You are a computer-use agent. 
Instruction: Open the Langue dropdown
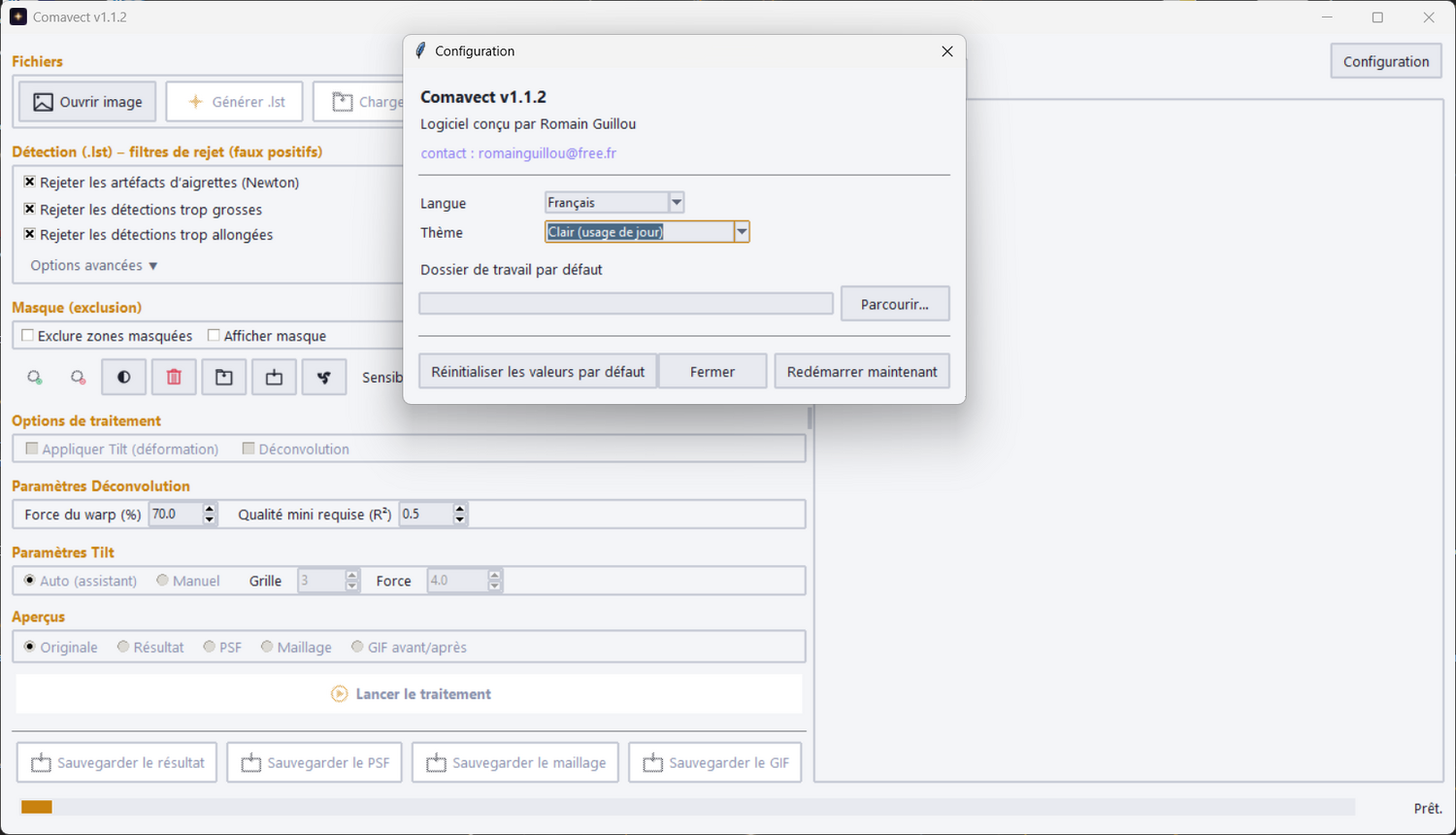pos(677,202)
